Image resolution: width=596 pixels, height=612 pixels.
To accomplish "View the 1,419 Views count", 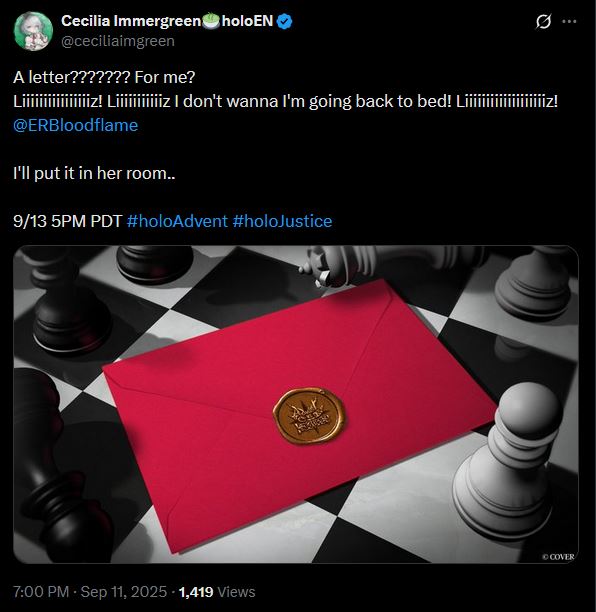I will click(x=217, y=592).
